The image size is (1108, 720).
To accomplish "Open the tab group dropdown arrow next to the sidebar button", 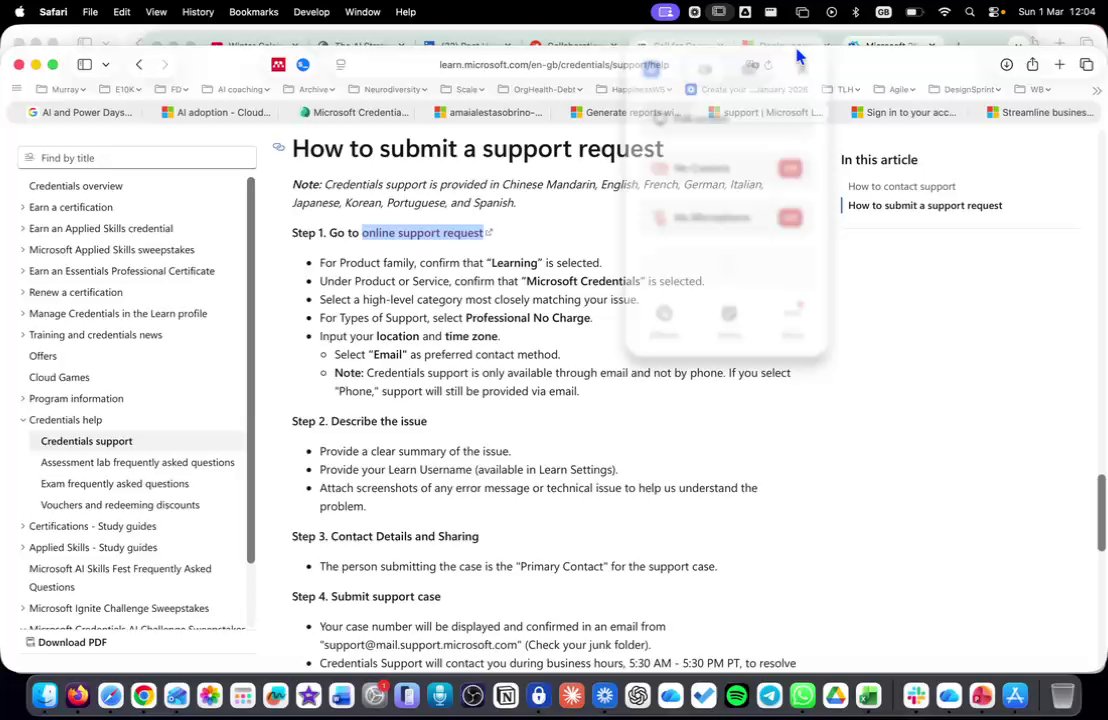I will 106,64.
